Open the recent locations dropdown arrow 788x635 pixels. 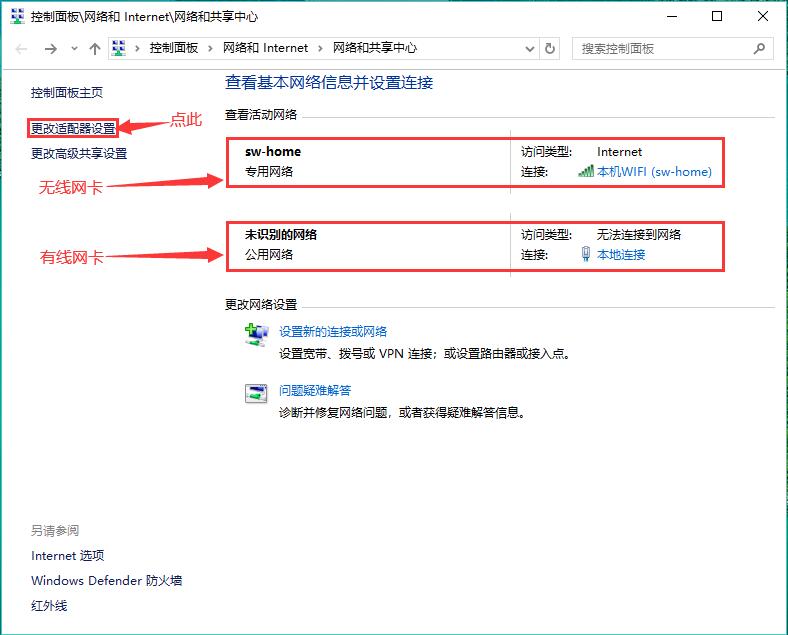point(74,49)
